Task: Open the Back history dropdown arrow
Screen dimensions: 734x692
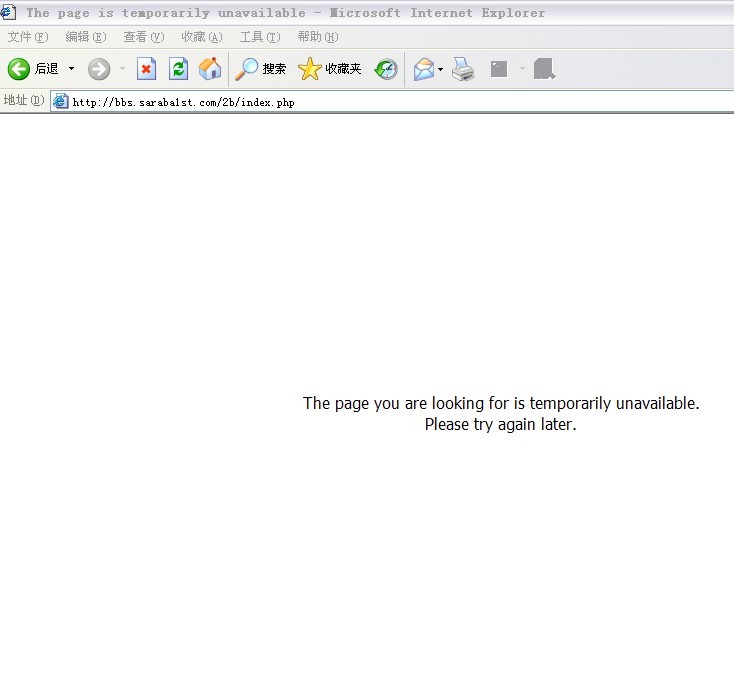Action: point(71,69)
